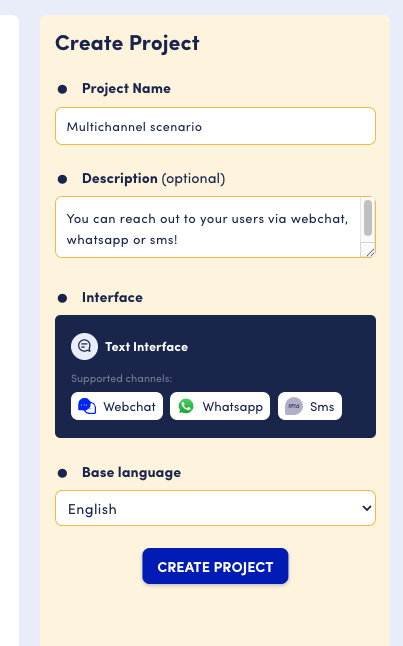Click the Supported channels label
Screen dimensions: 403x646
[122, 378]
